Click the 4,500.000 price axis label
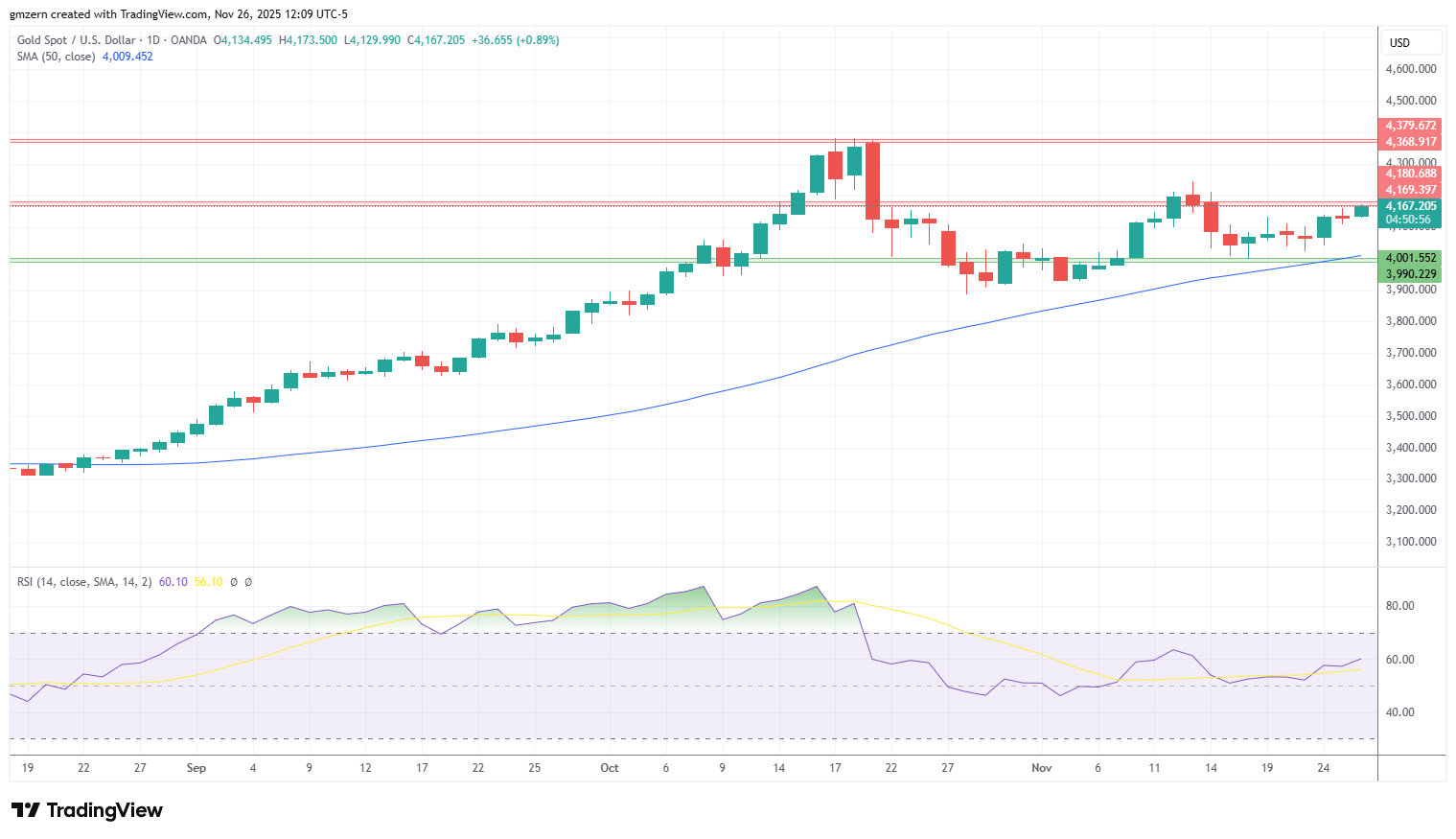The height and width of the screenshot is (839, 1456). click(x=1411, y=101)
